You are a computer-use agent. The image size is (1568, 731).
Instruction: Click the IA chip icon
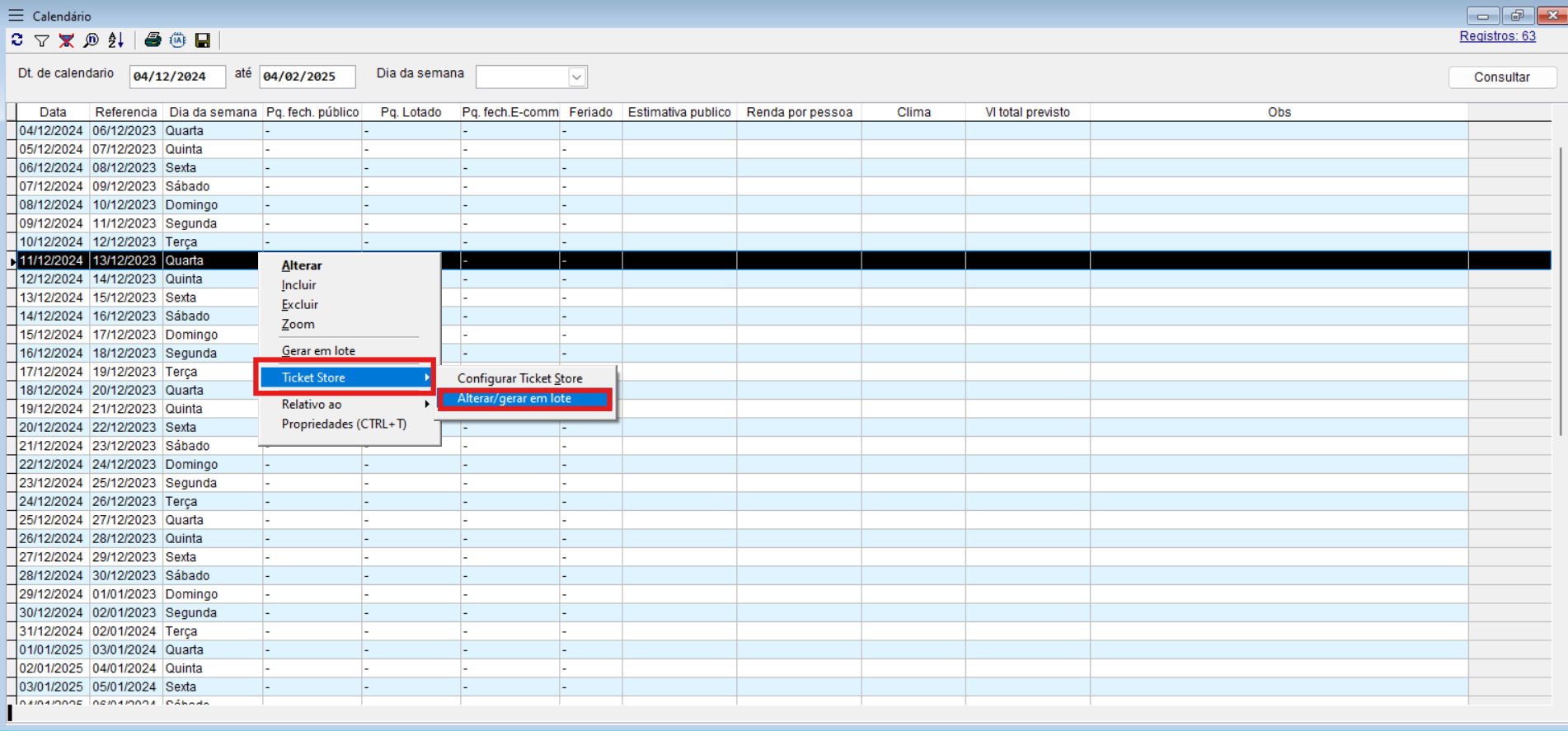click(x=177, y=40)
